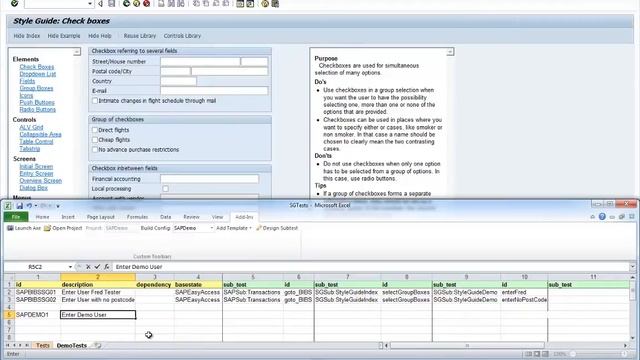Click the Financial accounting input field
Image resolution: width=640 pixels, height=360 pixels.
[x=209, y=179]
